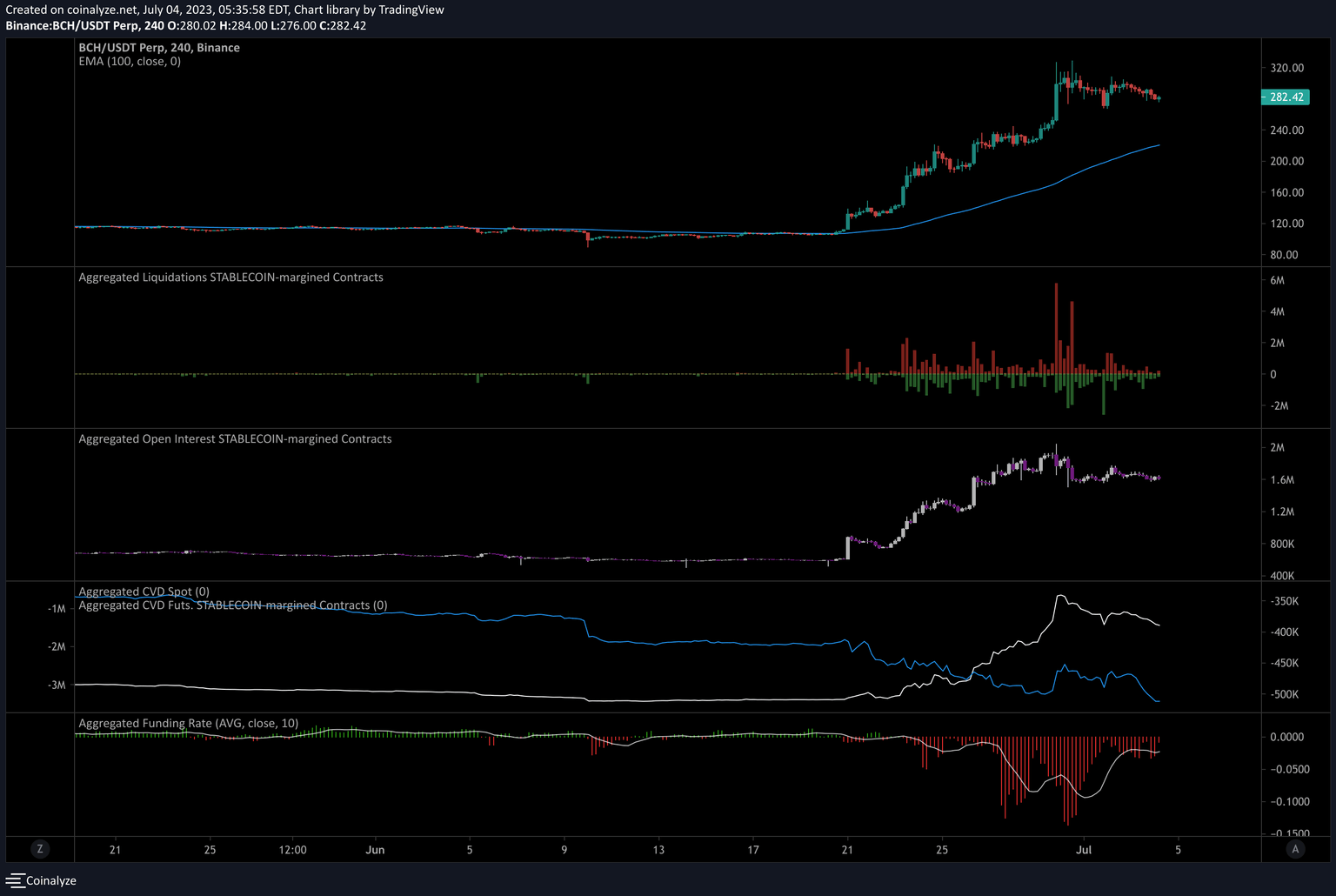
Task: Click the Coinalyze brand text
Action: pyautogui.click(x=50, y=880)
